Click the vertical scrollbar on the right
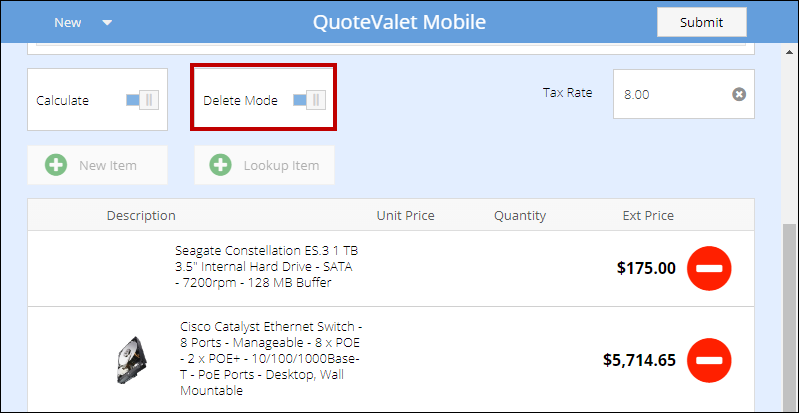This screenshot has height=413, width=799. 790,300
